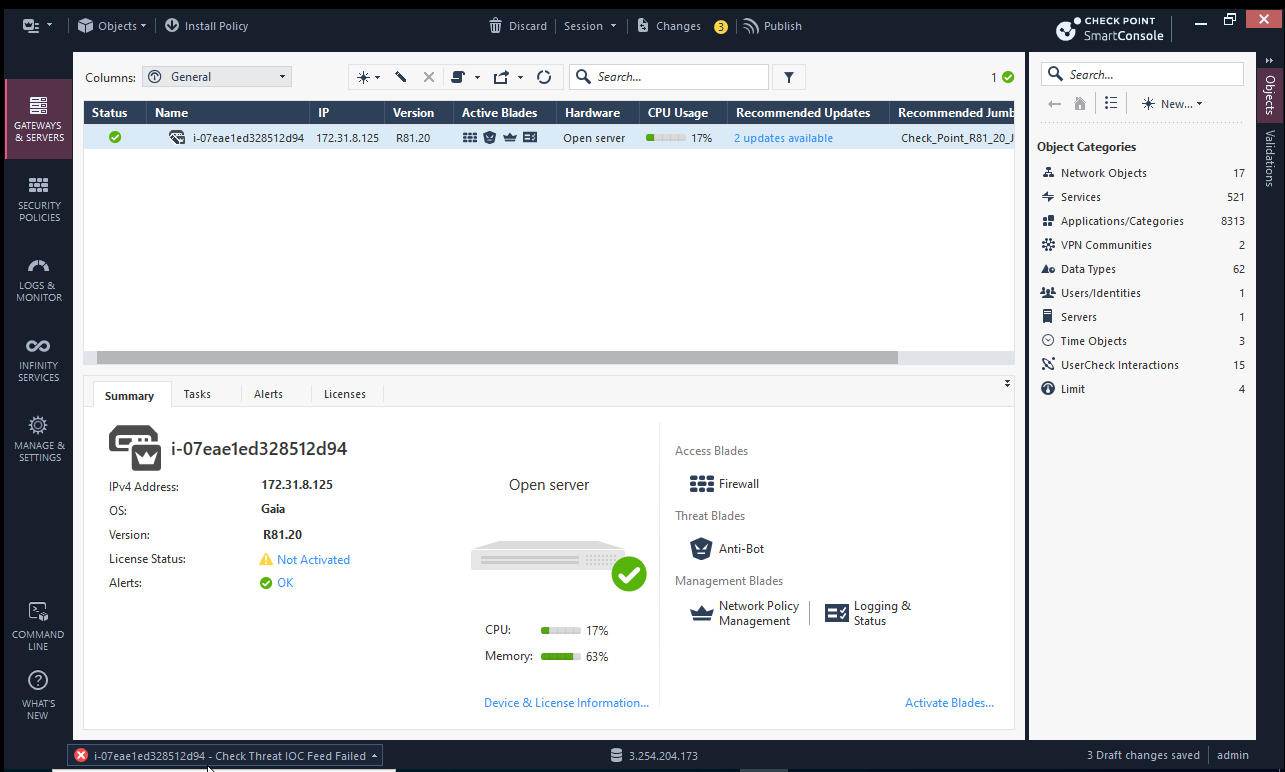
Task: Launch the Command Line tool
Action: pos(38,627)
